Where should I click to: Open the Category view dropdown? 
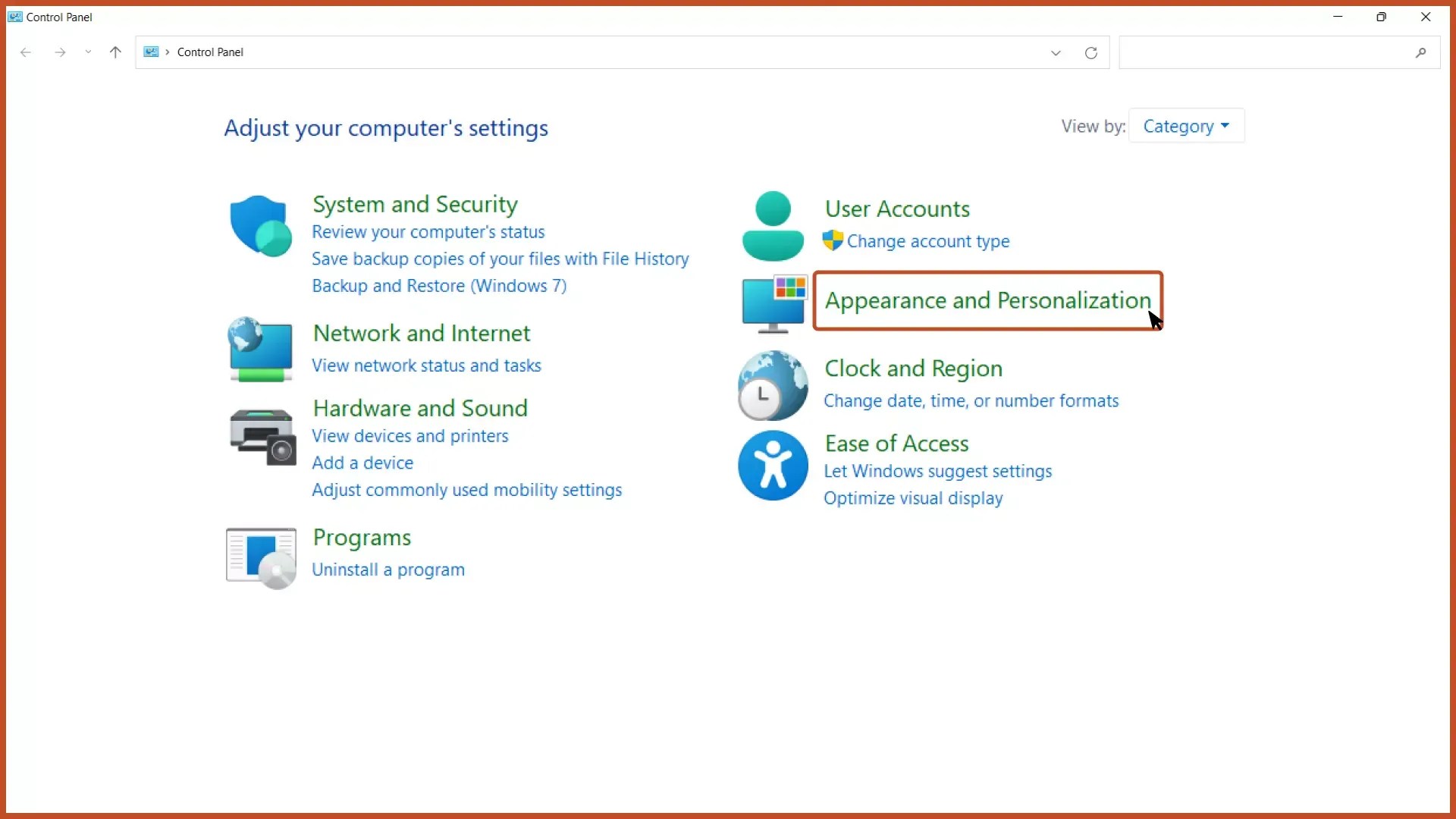point(1185,125)
